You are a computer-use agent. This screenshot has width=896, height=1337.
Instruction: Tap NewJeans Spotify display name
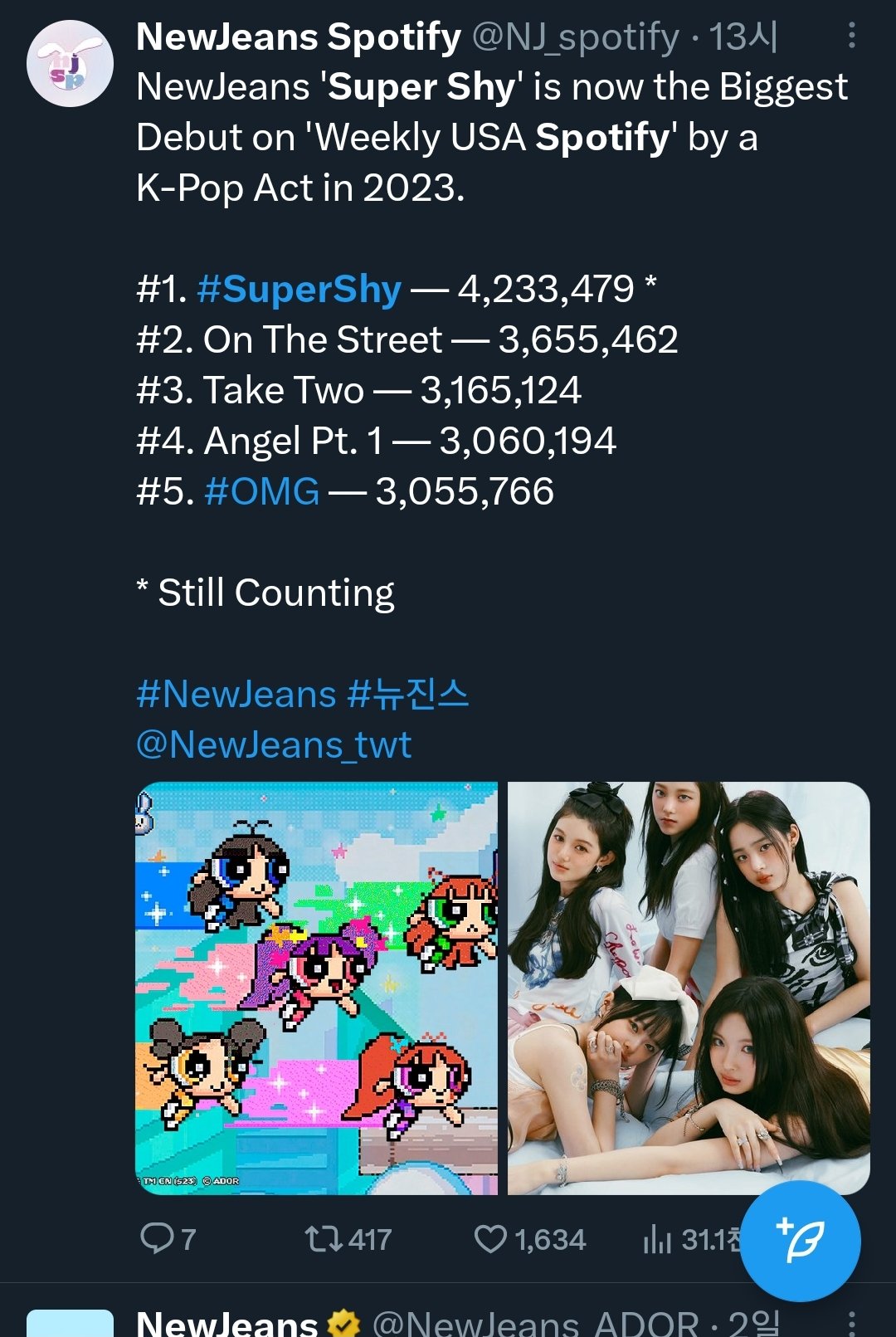(x=299, y=37)
